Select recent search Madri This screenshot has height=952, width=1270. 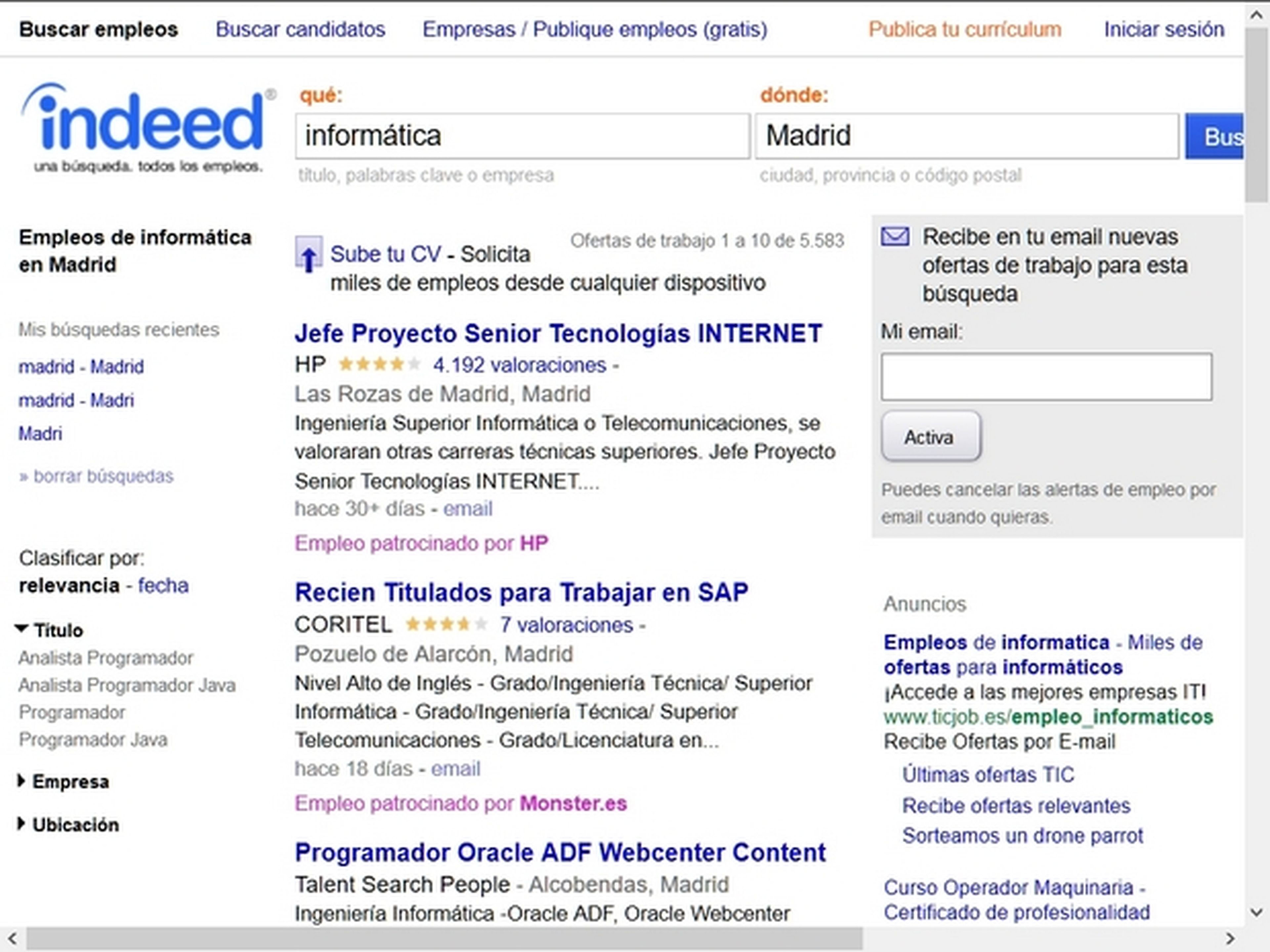click(x=40, y=433)
